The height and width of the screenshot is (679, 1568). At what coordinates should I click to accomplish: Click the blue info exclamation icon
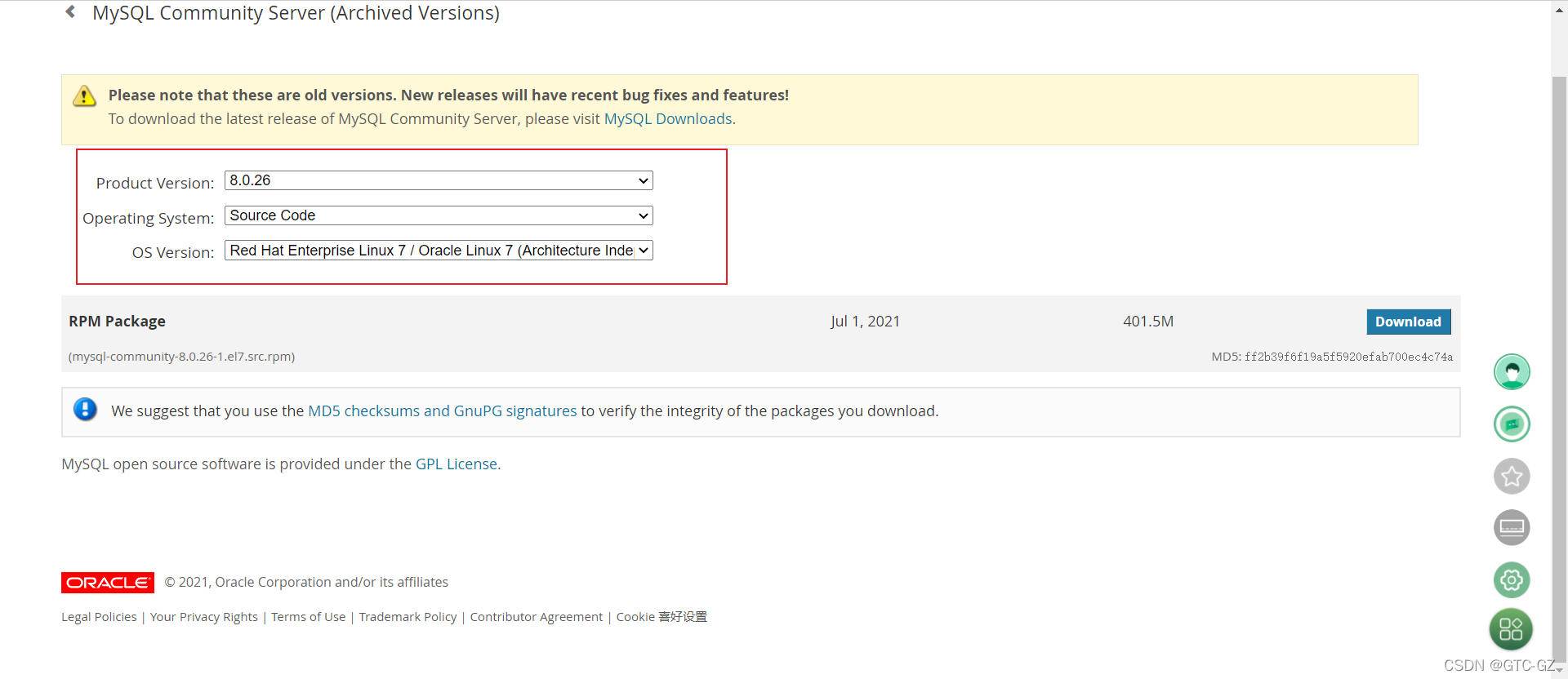[85, 410]
